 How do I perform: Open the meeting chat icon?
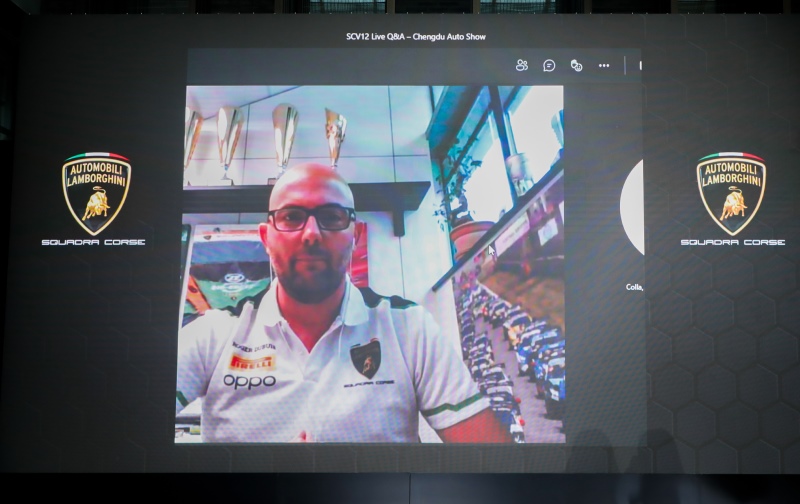click(549, 65)
